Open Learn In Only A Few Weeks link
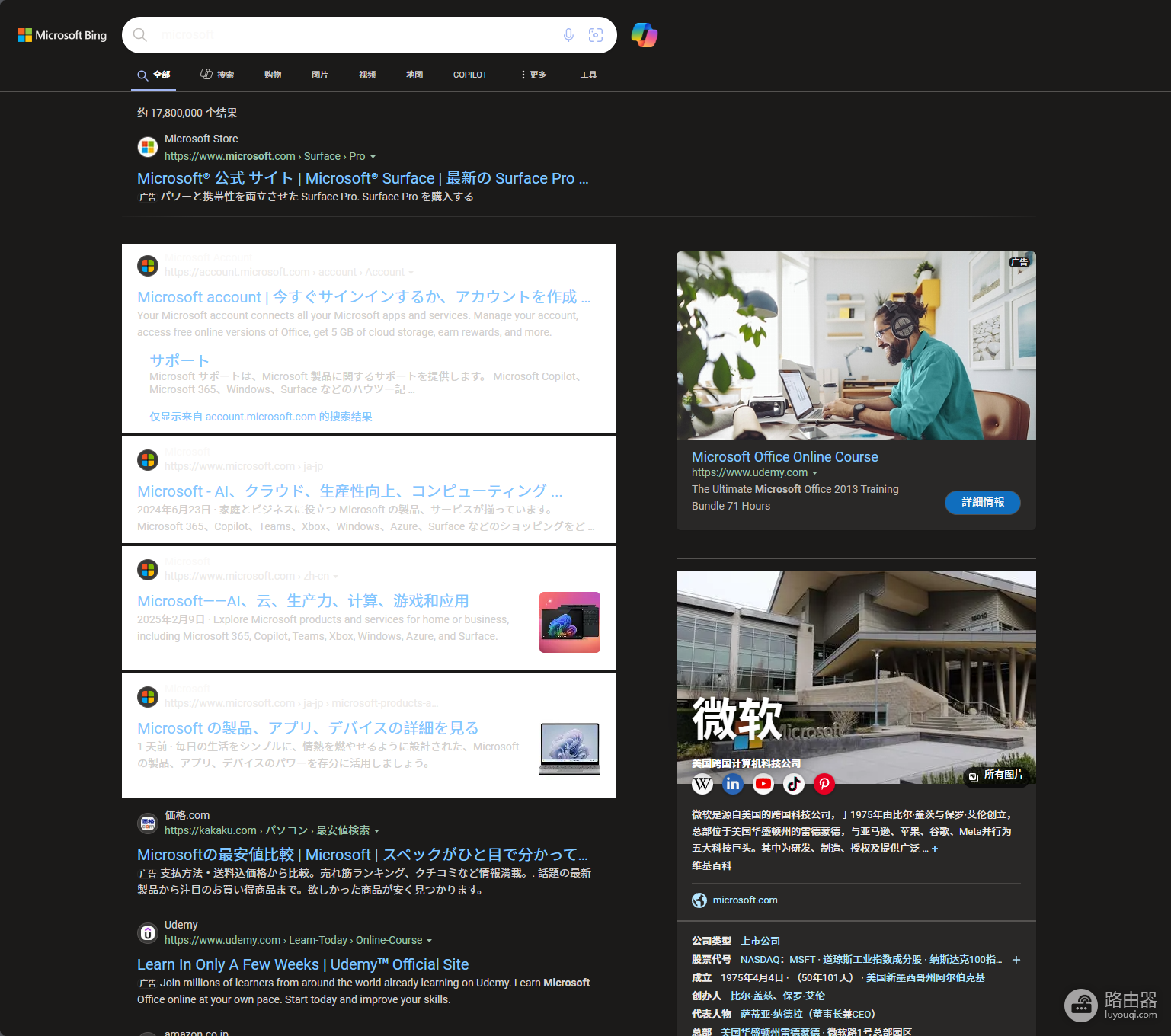Image resolution: width=1171 pixels, height=1036 pixels. click(302, 964)
